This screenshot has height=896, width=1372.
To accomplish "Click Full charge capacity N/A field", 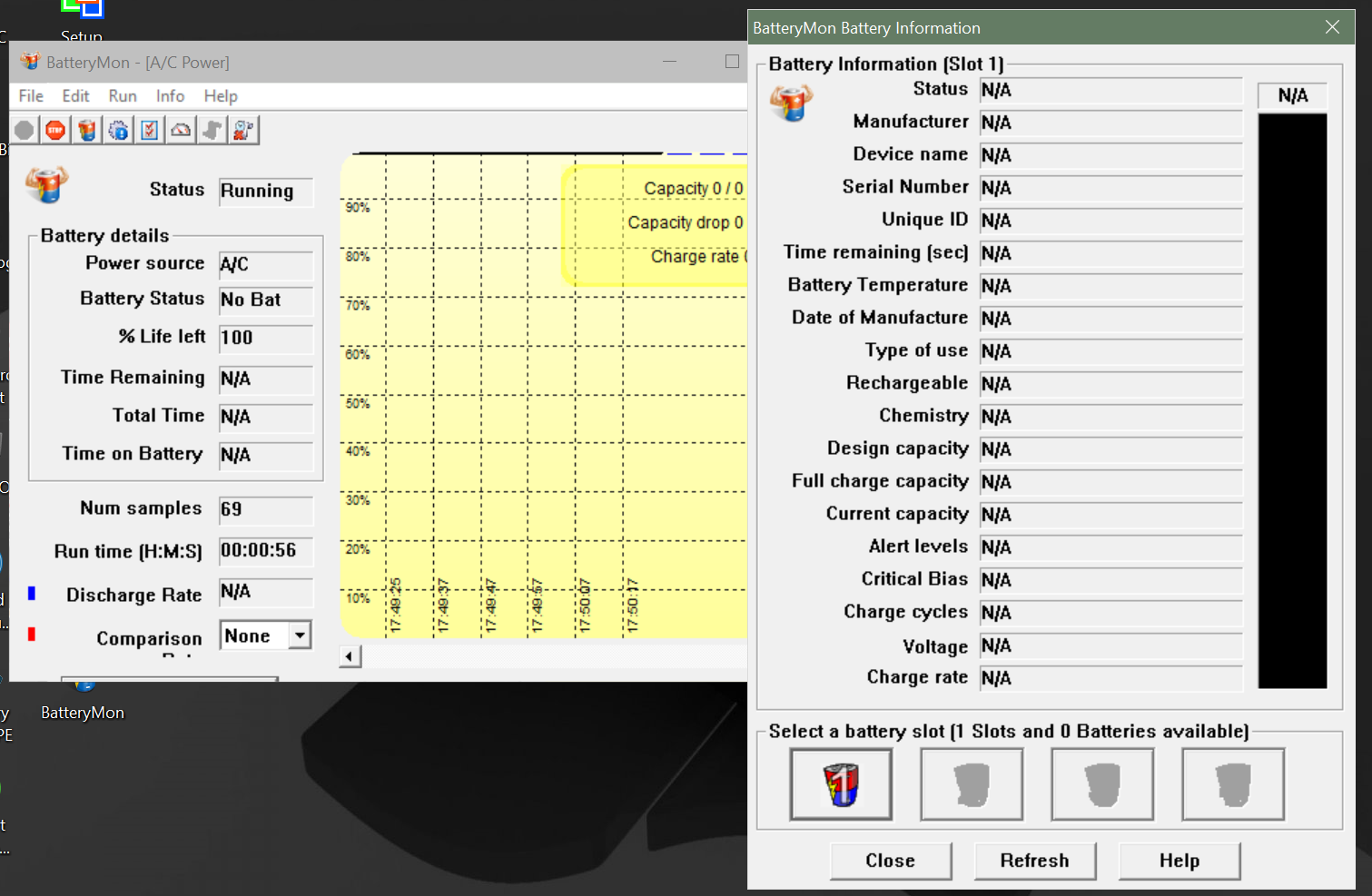I will pos(1111,482).
